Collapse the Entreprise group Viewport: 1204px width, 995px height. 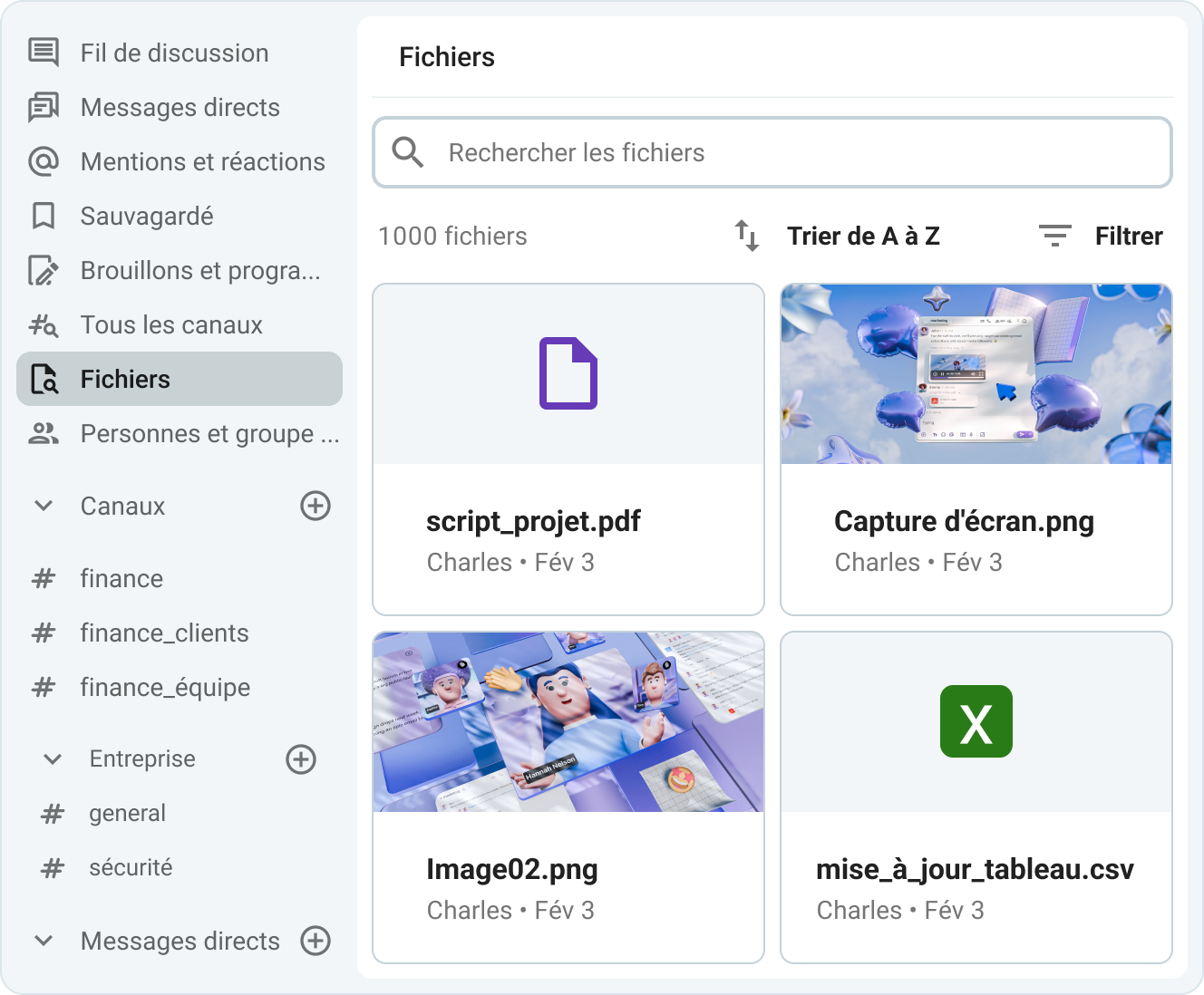tap(52, 758)
